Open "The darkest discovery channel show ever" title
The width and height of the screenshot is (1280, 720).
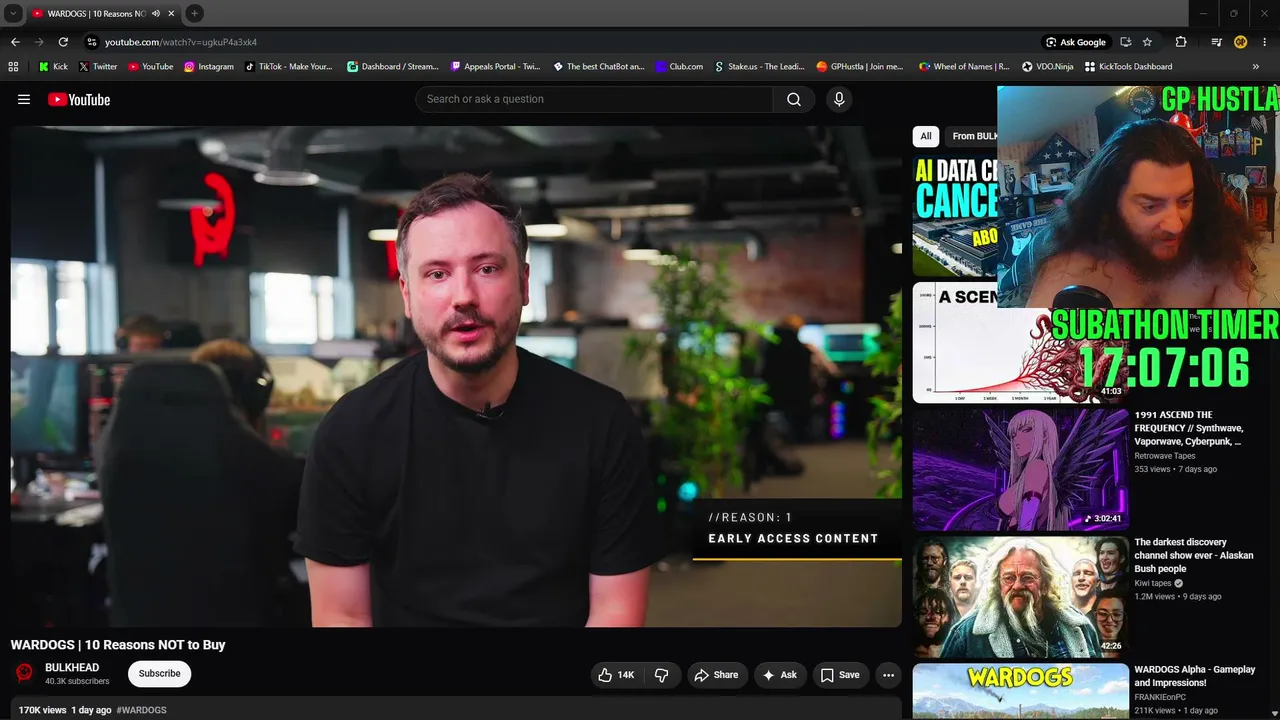click(1194, 555)
